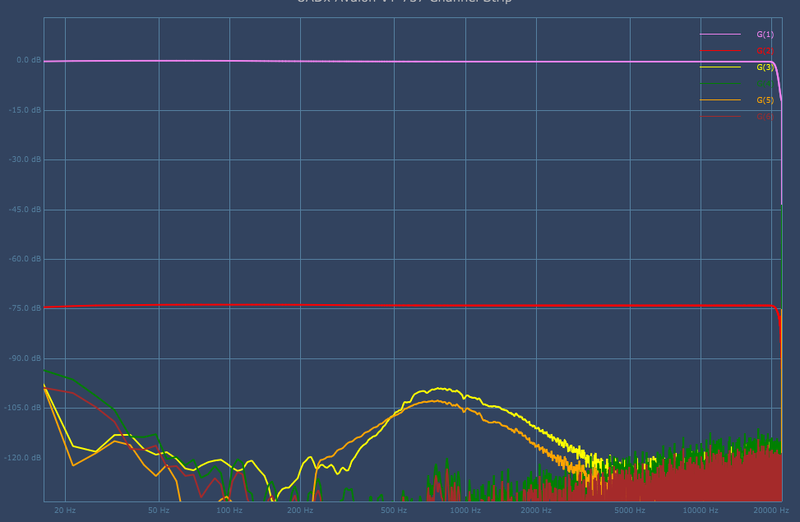Click the -105.0 dB axis label
Image resolution: width=800 pixels, height=522 pixels.
pyautogui.click(x=23, y=408)
